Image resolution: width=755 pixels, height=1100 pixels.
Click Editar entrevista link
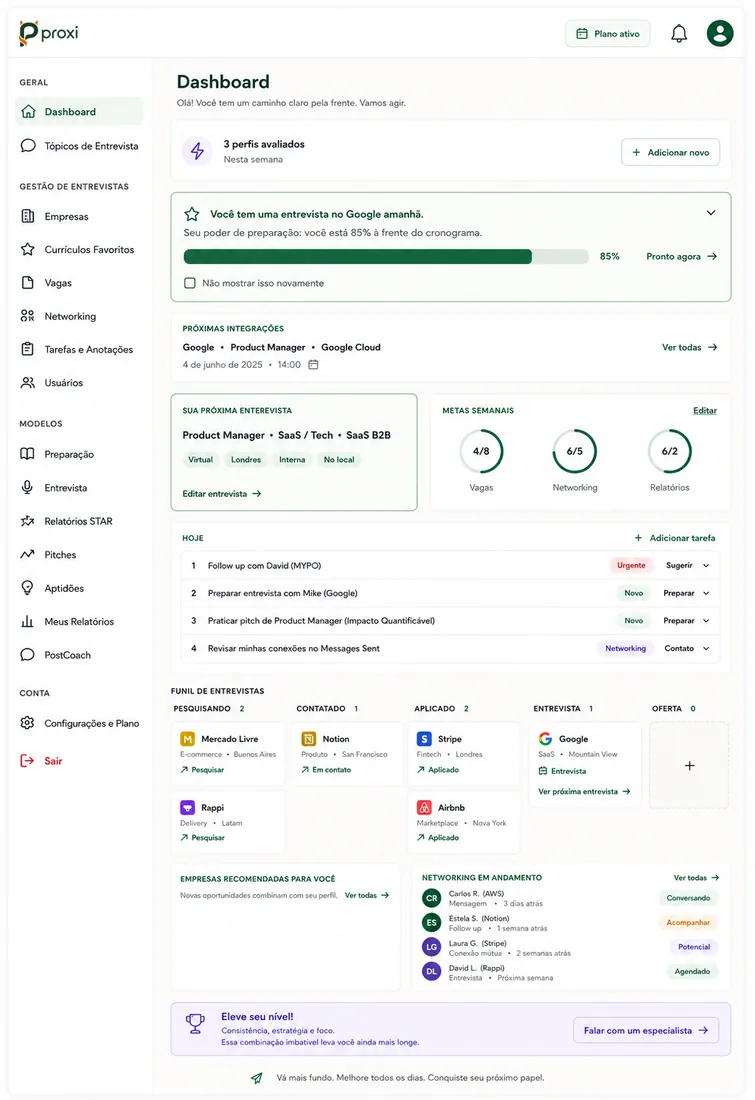point(222,494)
